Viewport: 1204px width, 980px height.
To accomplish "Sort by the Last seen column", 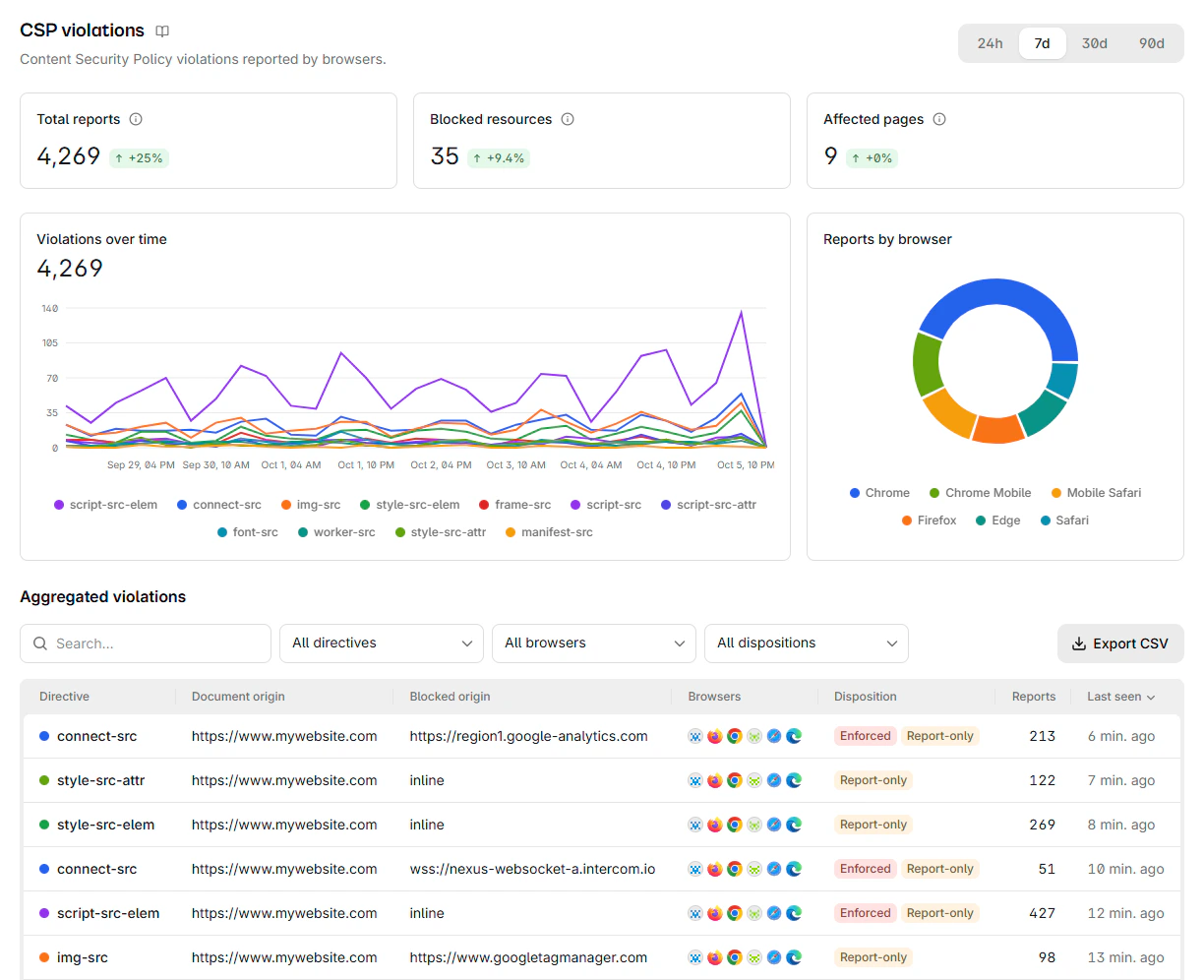I will [x=1120, y=697].
